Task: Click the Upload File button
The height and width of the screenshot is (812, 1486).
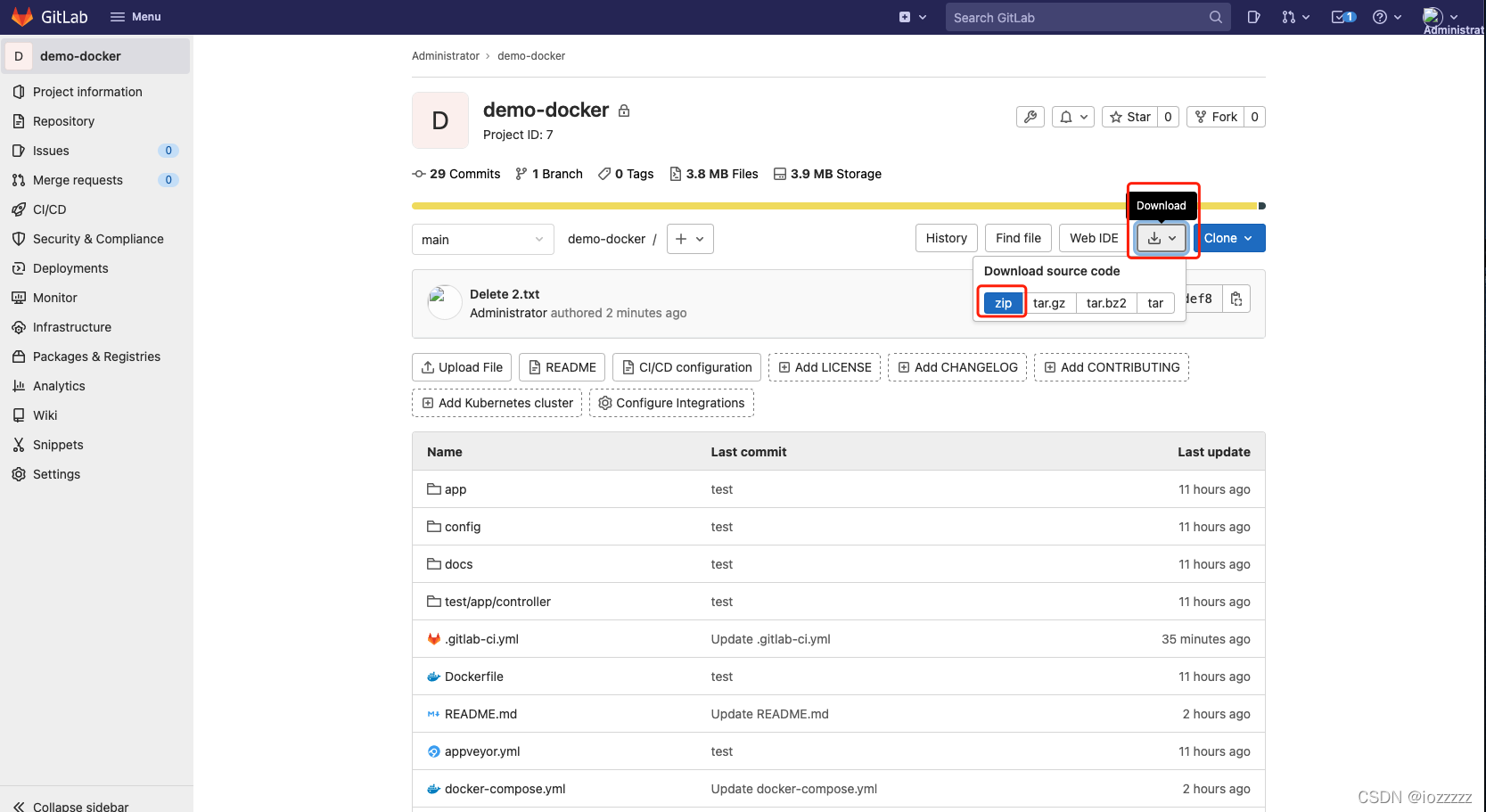Action: (x=462, y=367)
